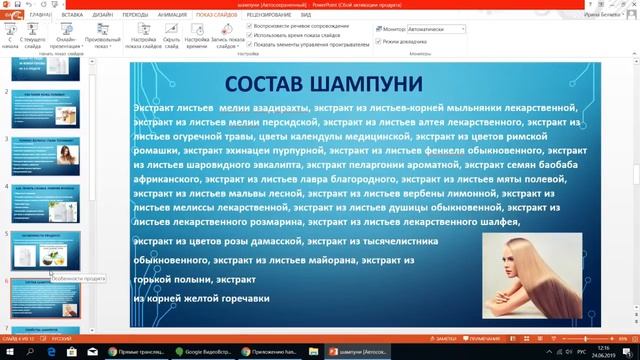
Task: Open Custom Show (Произвольный показ) dropdown
Action: (102, 36)
